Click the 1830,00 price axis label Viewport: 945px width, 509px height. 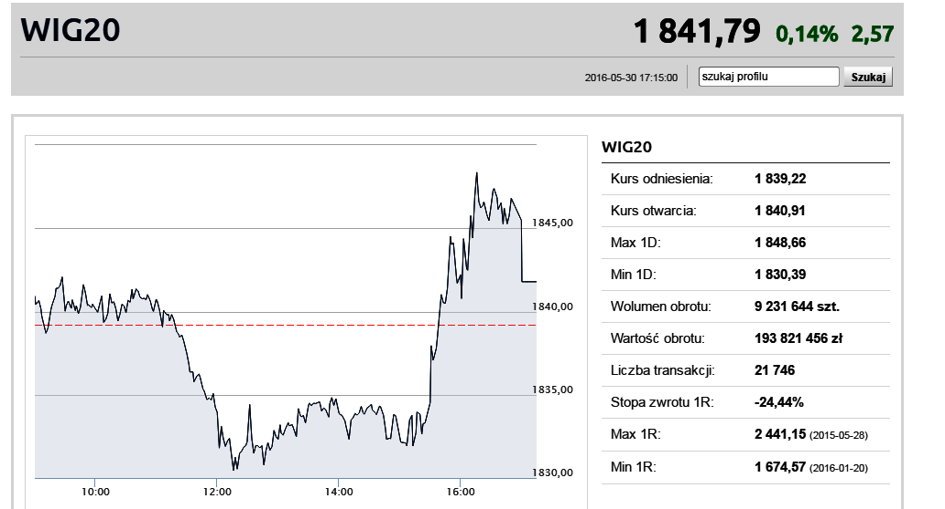tap(552, 472)
